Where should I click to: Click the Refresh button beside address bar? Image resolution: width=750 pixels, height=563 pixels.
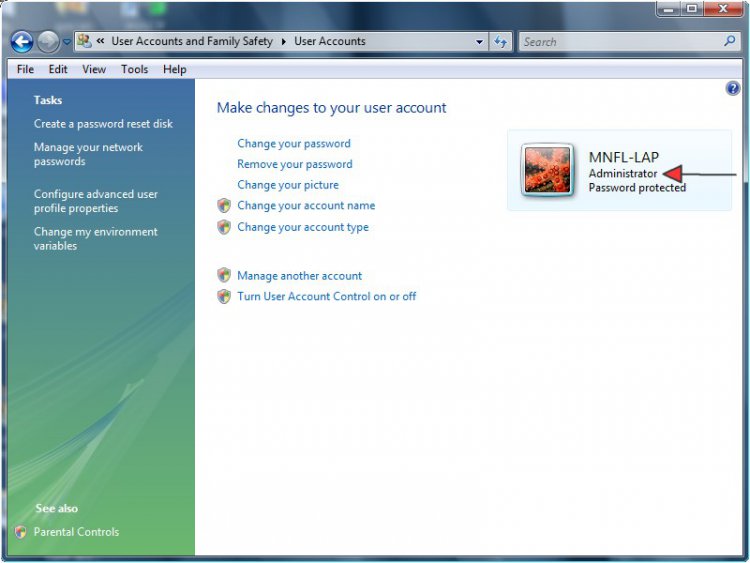(x=501, y=42)
